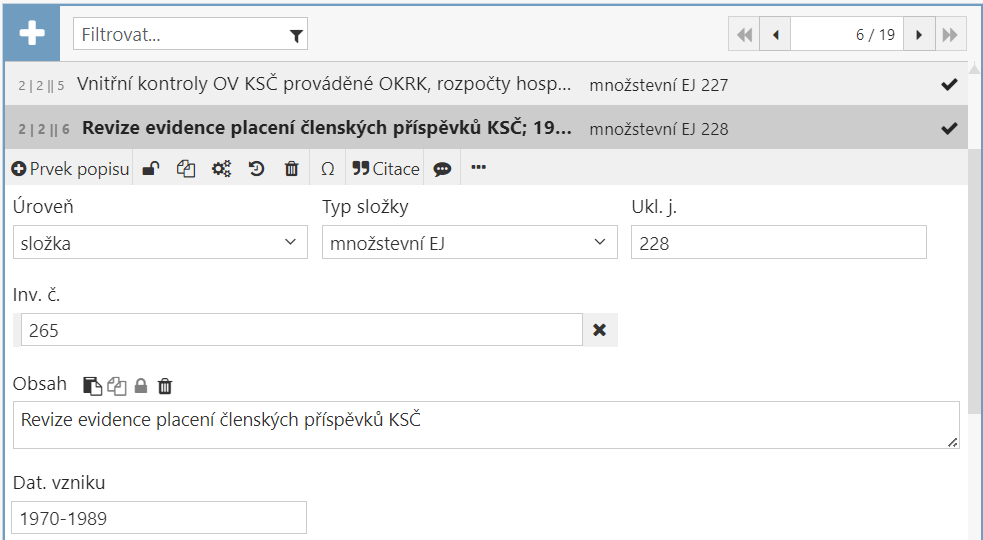Image resolution: width=983 pixels, height=540 pixels.
Task: Open the three-dots more options menu
Action: coord(478,168)
